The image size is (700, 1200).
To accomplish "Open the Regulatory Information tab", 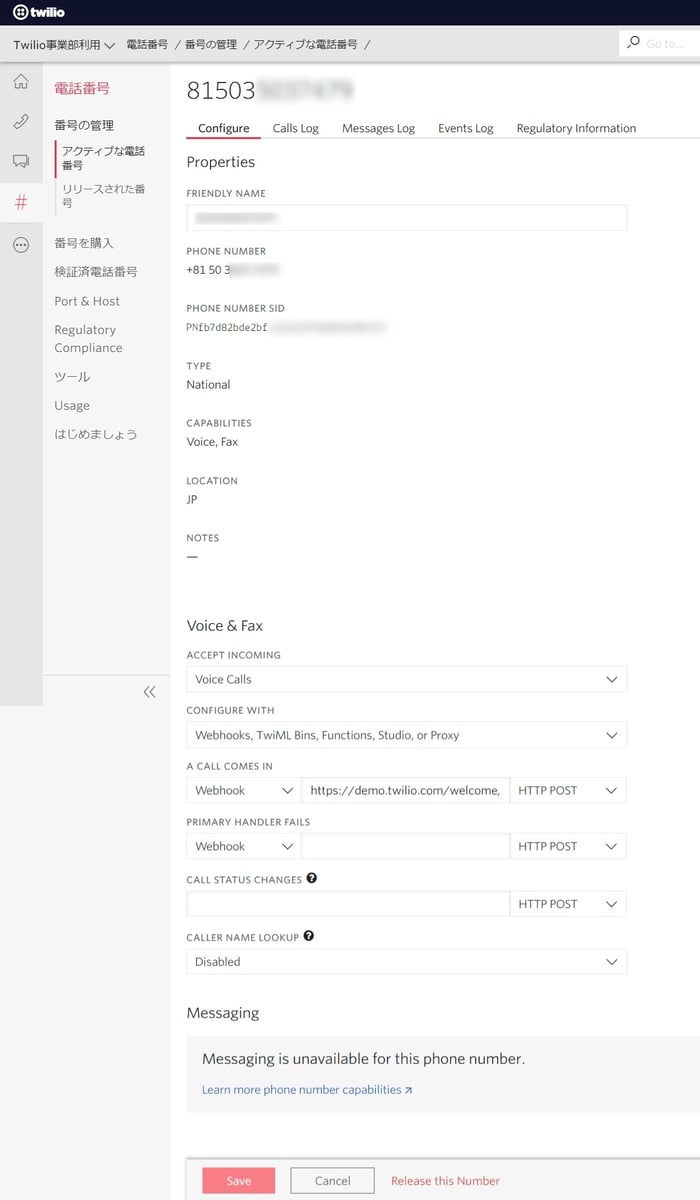I will (576, 128).
